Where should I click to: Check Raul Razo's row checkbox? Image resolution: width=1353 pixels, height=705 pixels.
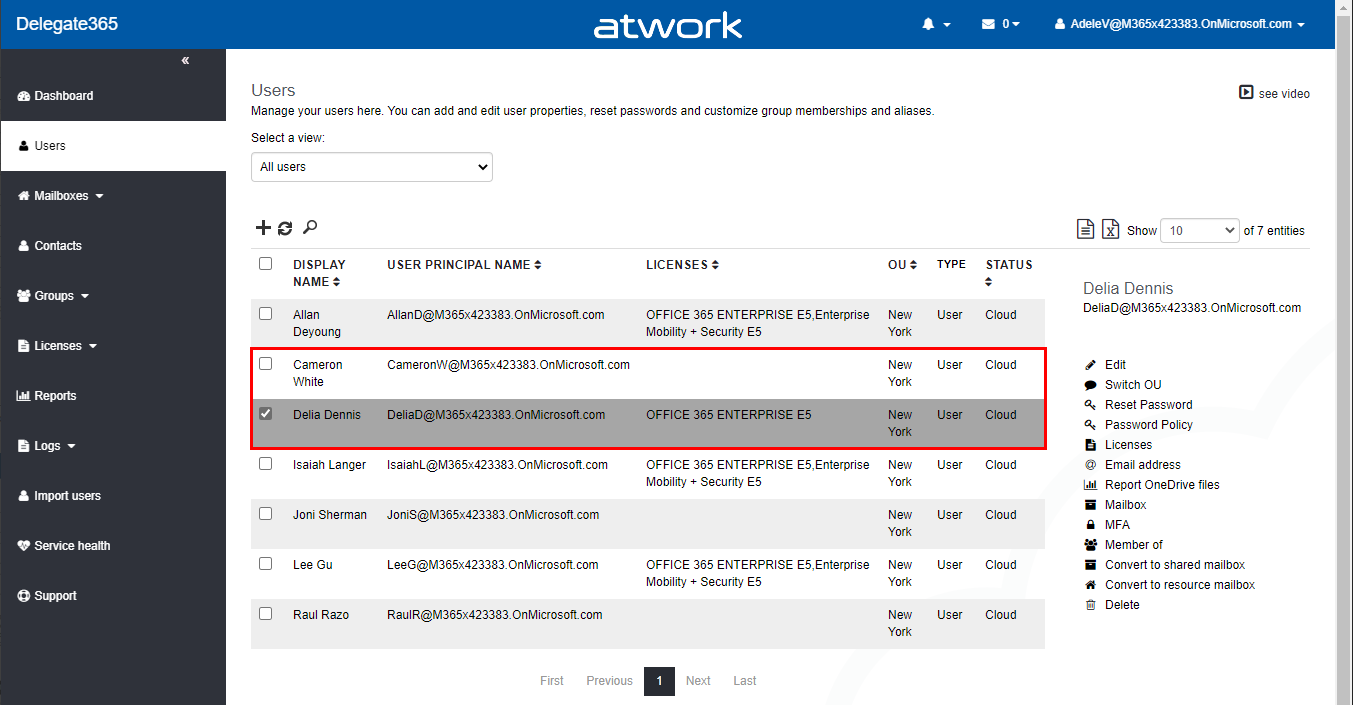click(265, 614)
